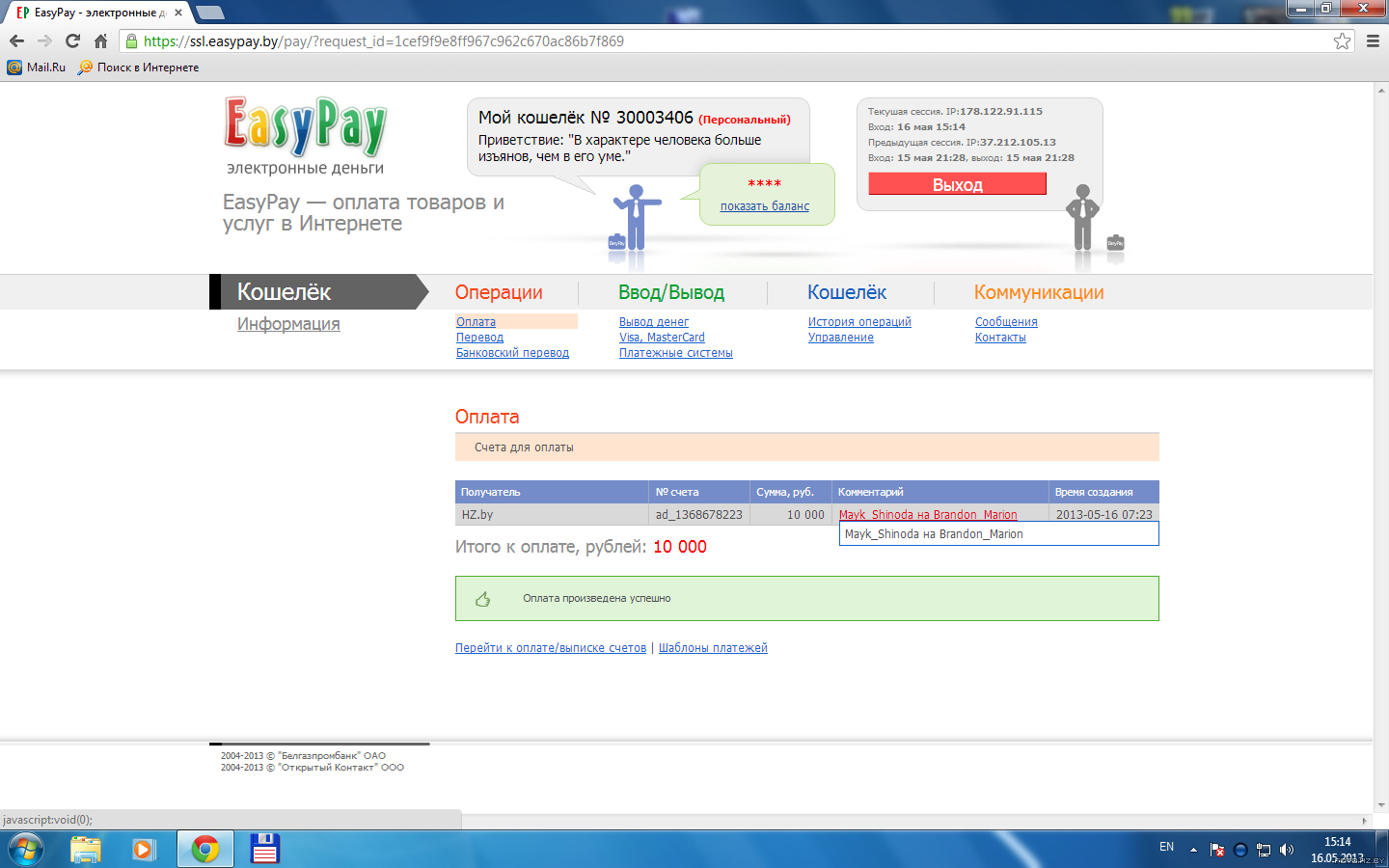The height and width of the screenshot is (868, 1389).
Task: Select the blue Кошелёк menu heading
Action: (x=847, y=292)
